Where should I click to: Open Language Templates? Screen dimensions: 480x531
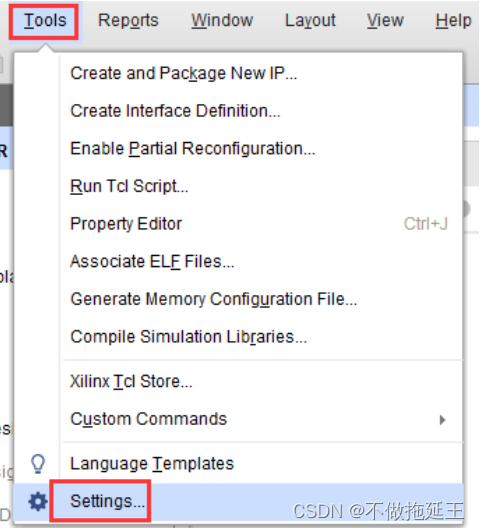[x=238, y=464]
